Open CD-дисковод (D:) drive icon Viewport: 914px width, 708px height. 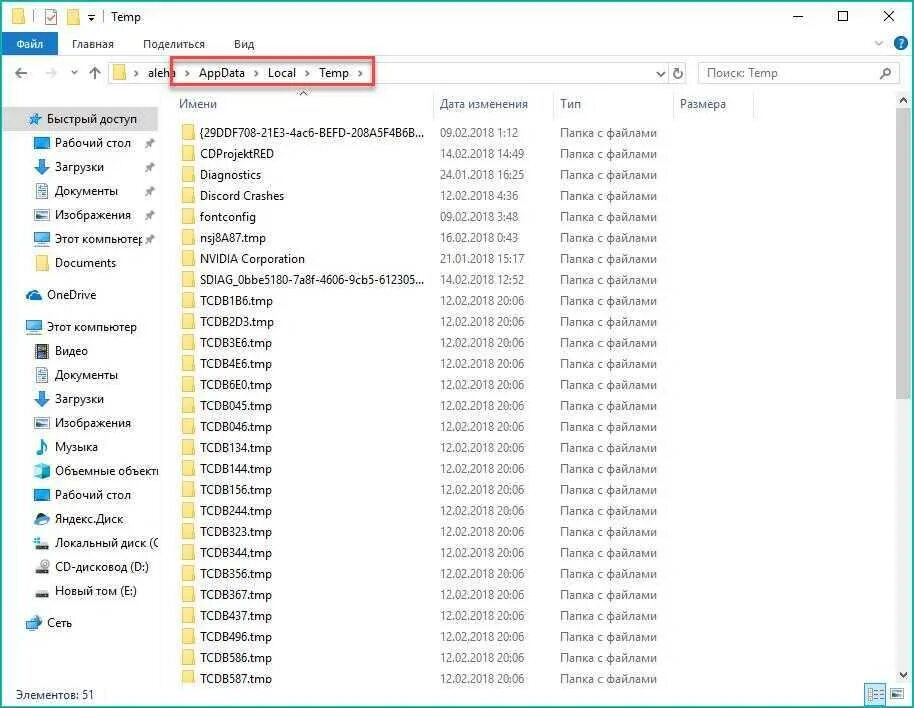(x=42, y=566)
